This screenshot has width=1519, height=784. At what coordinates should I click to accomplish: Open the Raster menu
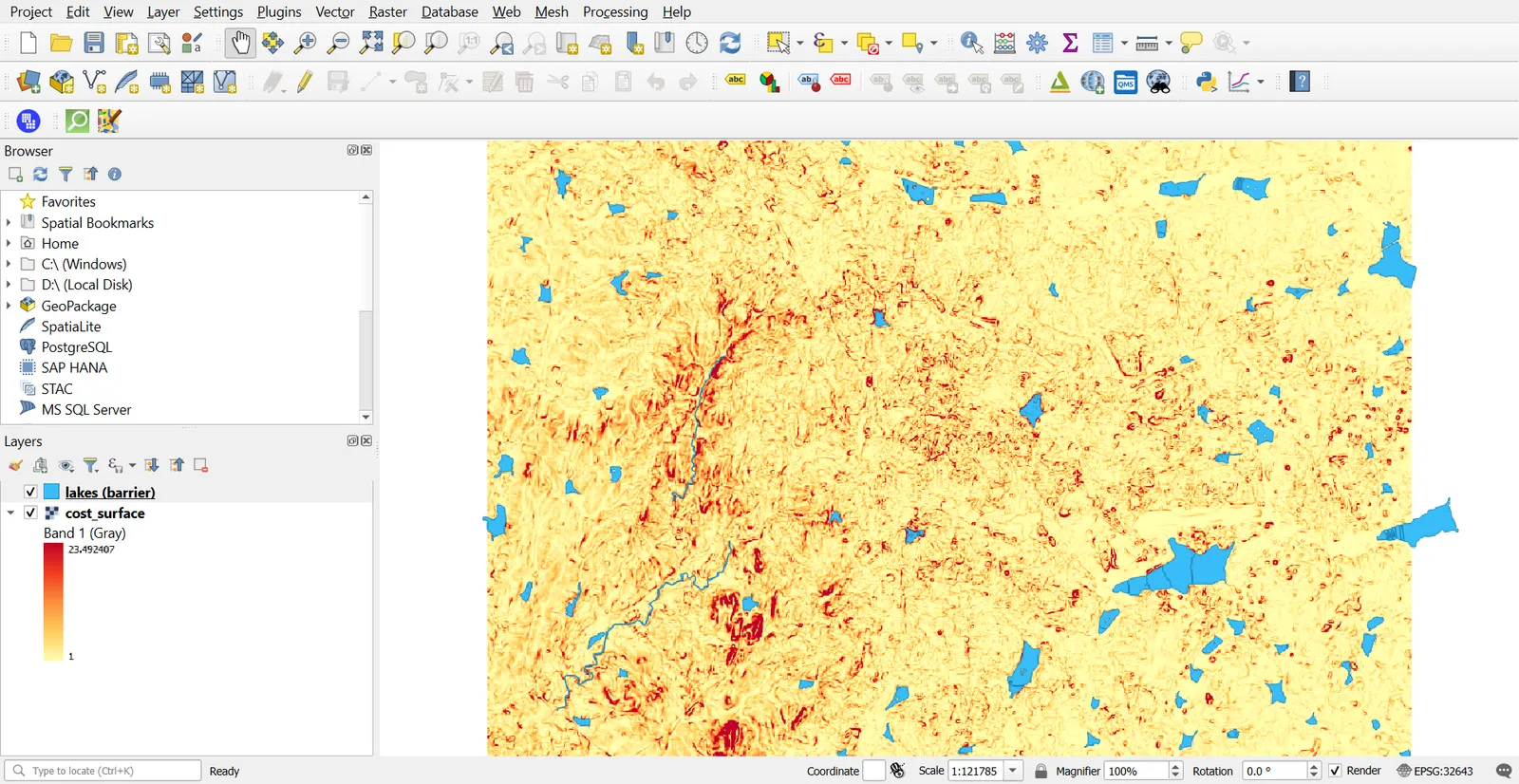pyautogui.click(x=387, y=11)
